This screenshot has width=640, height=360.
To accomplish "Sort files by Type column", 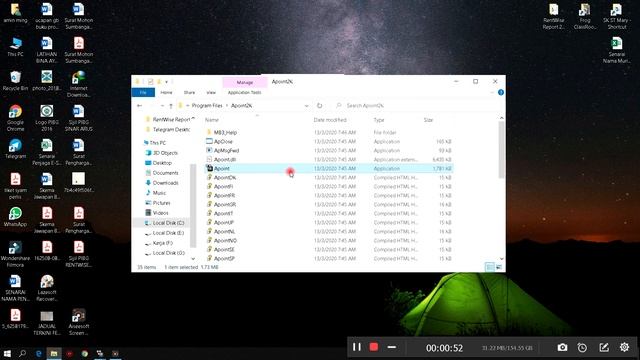I will click(x=379, y=120).
